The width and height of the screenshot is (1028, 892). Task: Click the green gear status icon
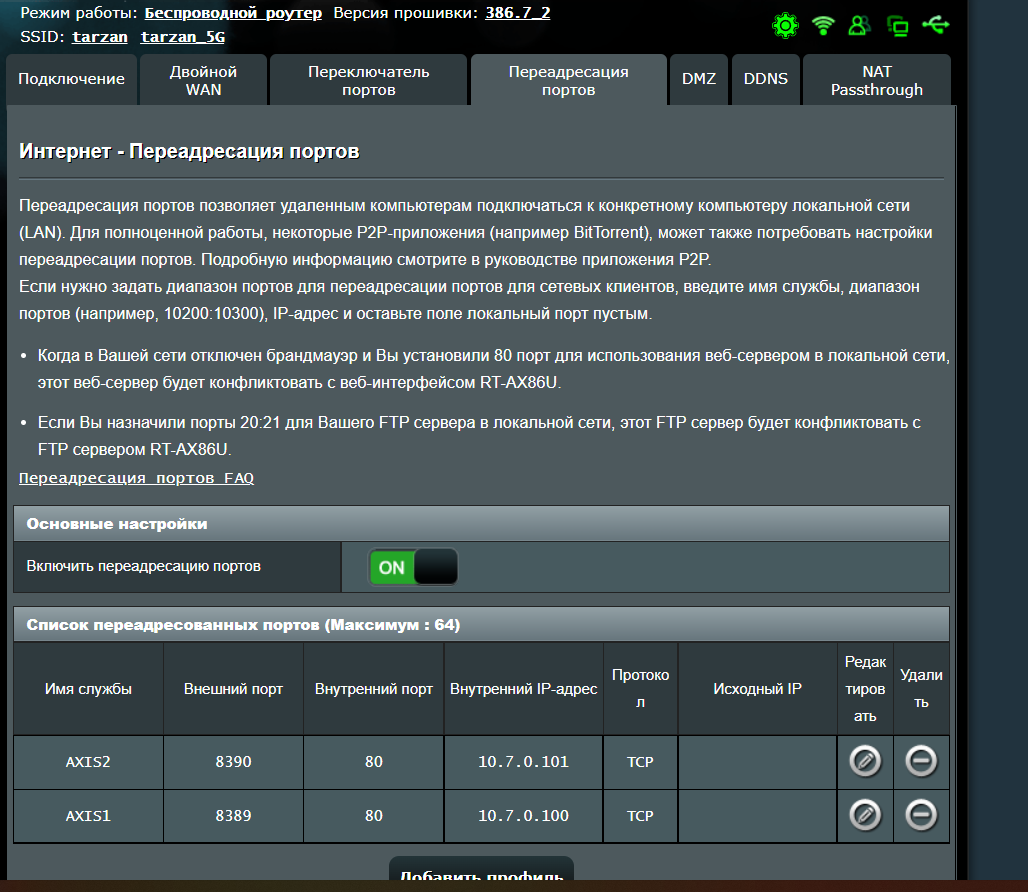tap(786, 25)
